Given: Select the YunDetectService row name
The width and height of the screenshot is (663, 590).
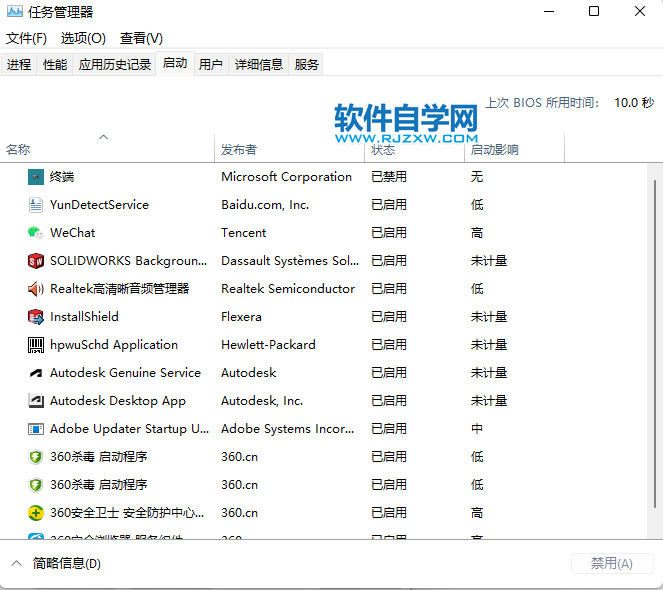Looking at the screenshot, I should pyautogui.click(x=99, y=205).
